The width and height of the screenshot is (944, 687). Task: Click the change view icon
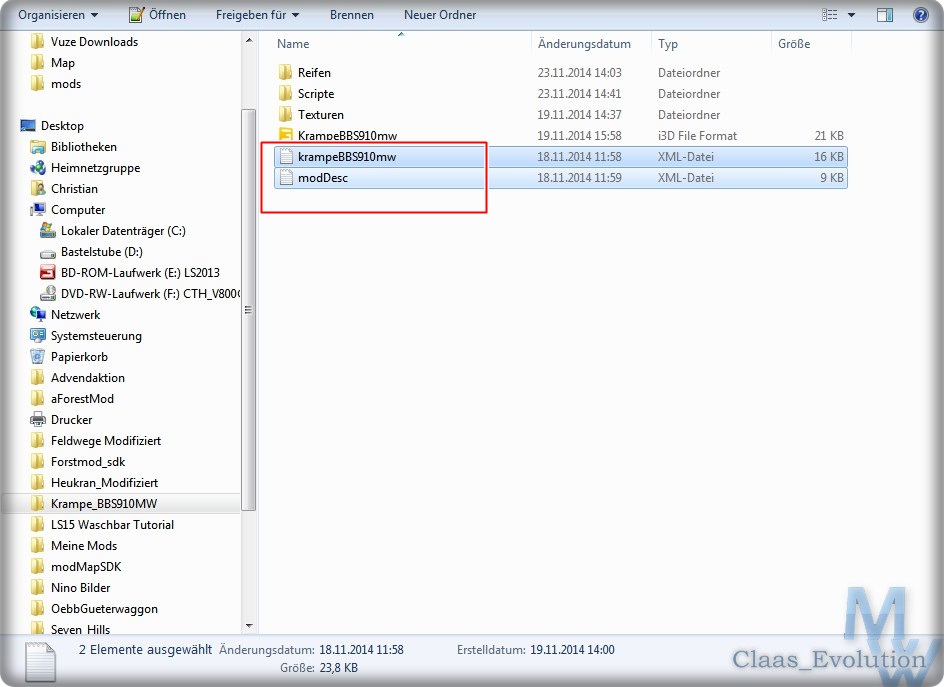click(829, 15)
